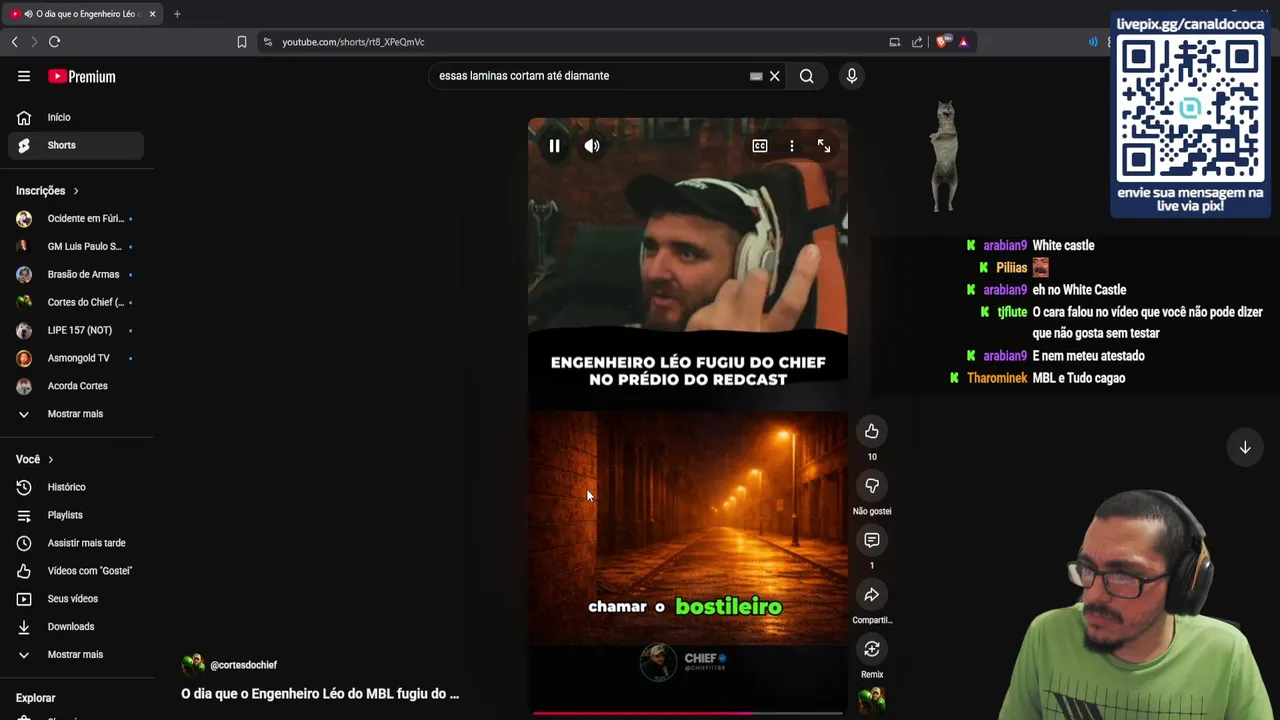Click the Explorar section heading
Image resolution: width=1280 pixels, height=720 pixels.
35,698
